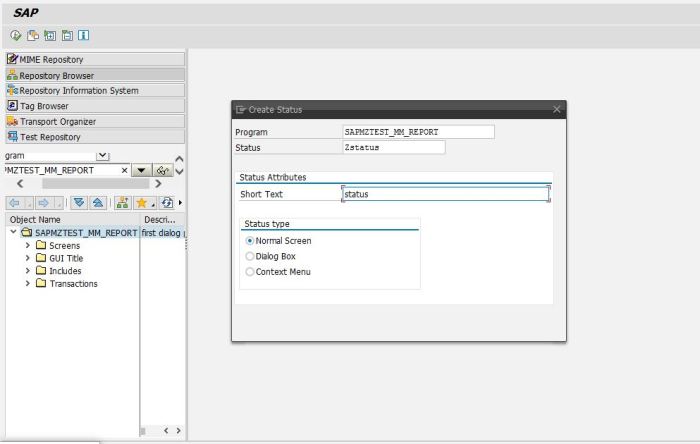Switch to the Transport Organizer tab
The height and width of the screenshot is (444, 700).
93,121
